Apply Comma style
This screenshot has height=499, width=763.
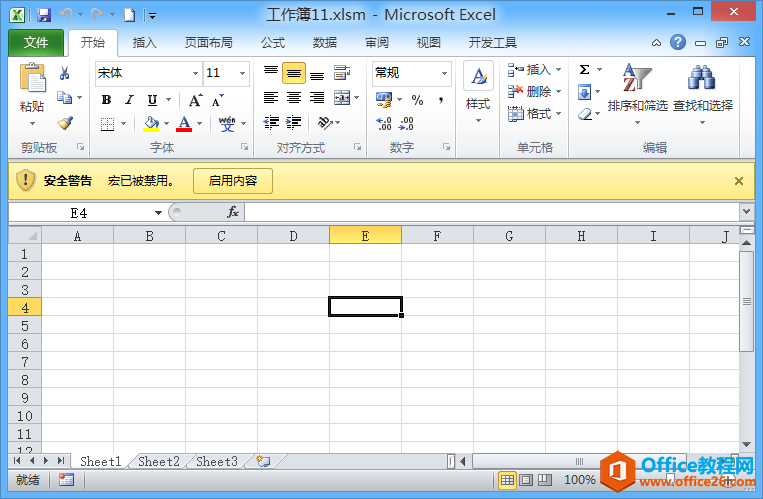pyautogui.click(x=440, y=100)
